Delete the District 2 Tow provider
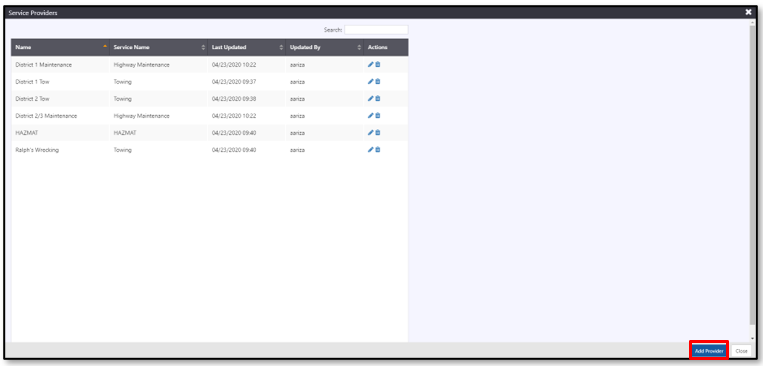Viewport: 763px width, 366px height. (378, 99)
